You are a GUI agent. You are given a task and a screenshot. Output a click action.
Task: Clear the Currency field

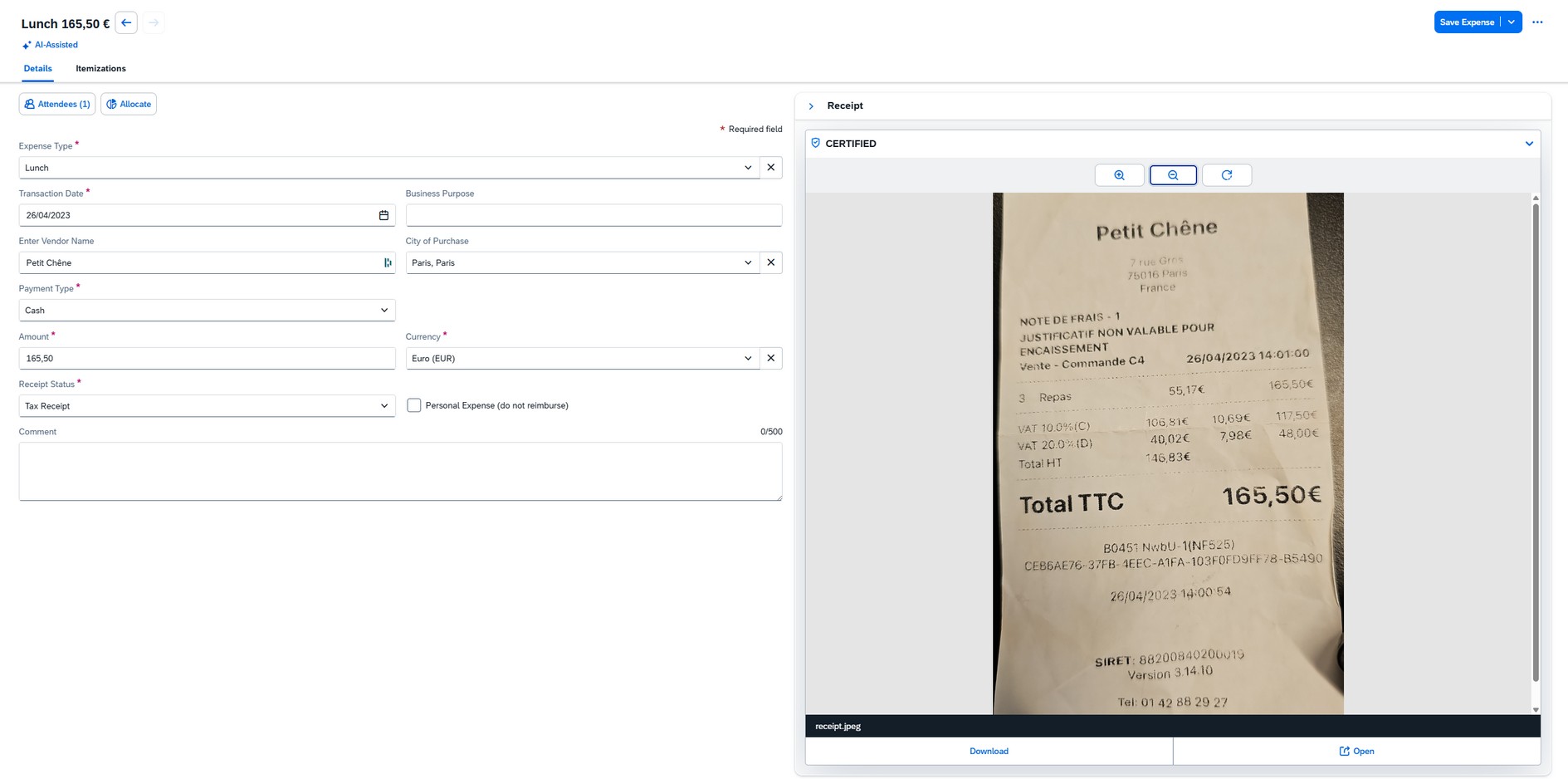771,358
